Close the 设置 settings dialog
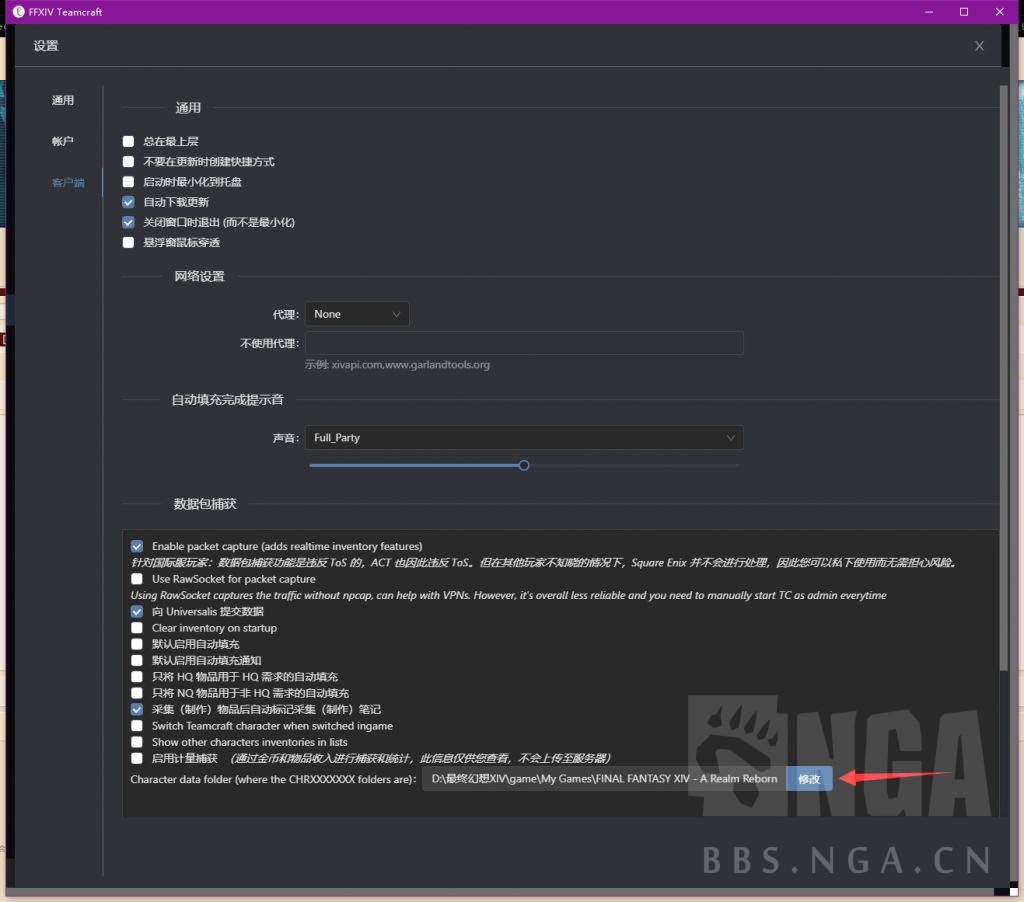 979,46
